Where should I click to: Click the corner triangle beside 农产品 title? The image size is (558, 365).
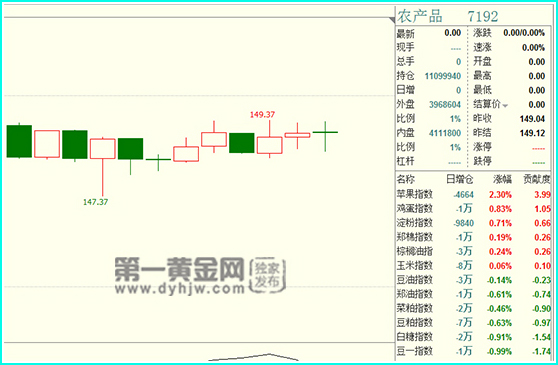coord(392,20)
